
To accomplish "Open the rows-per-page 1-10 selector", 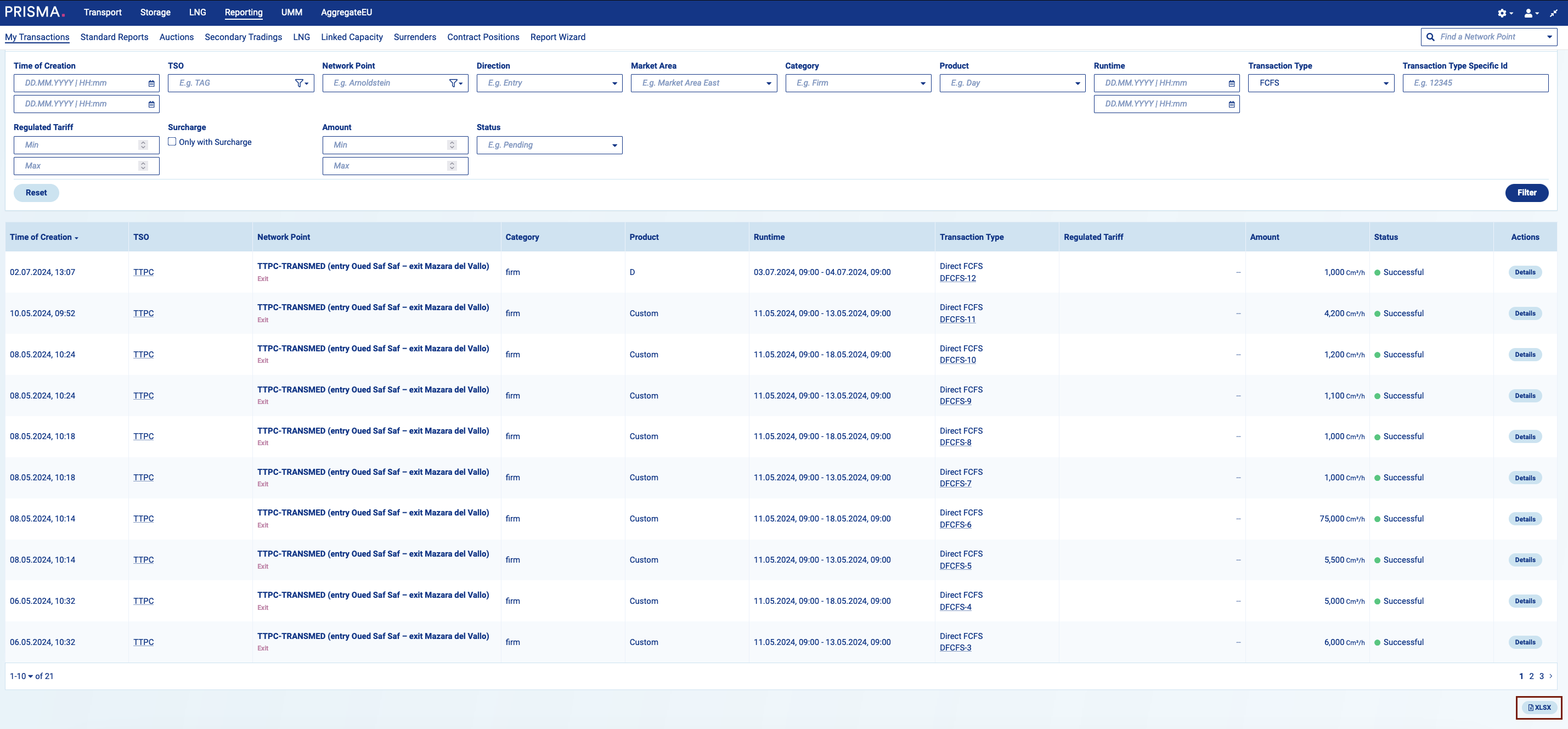I will pos(22,676).
